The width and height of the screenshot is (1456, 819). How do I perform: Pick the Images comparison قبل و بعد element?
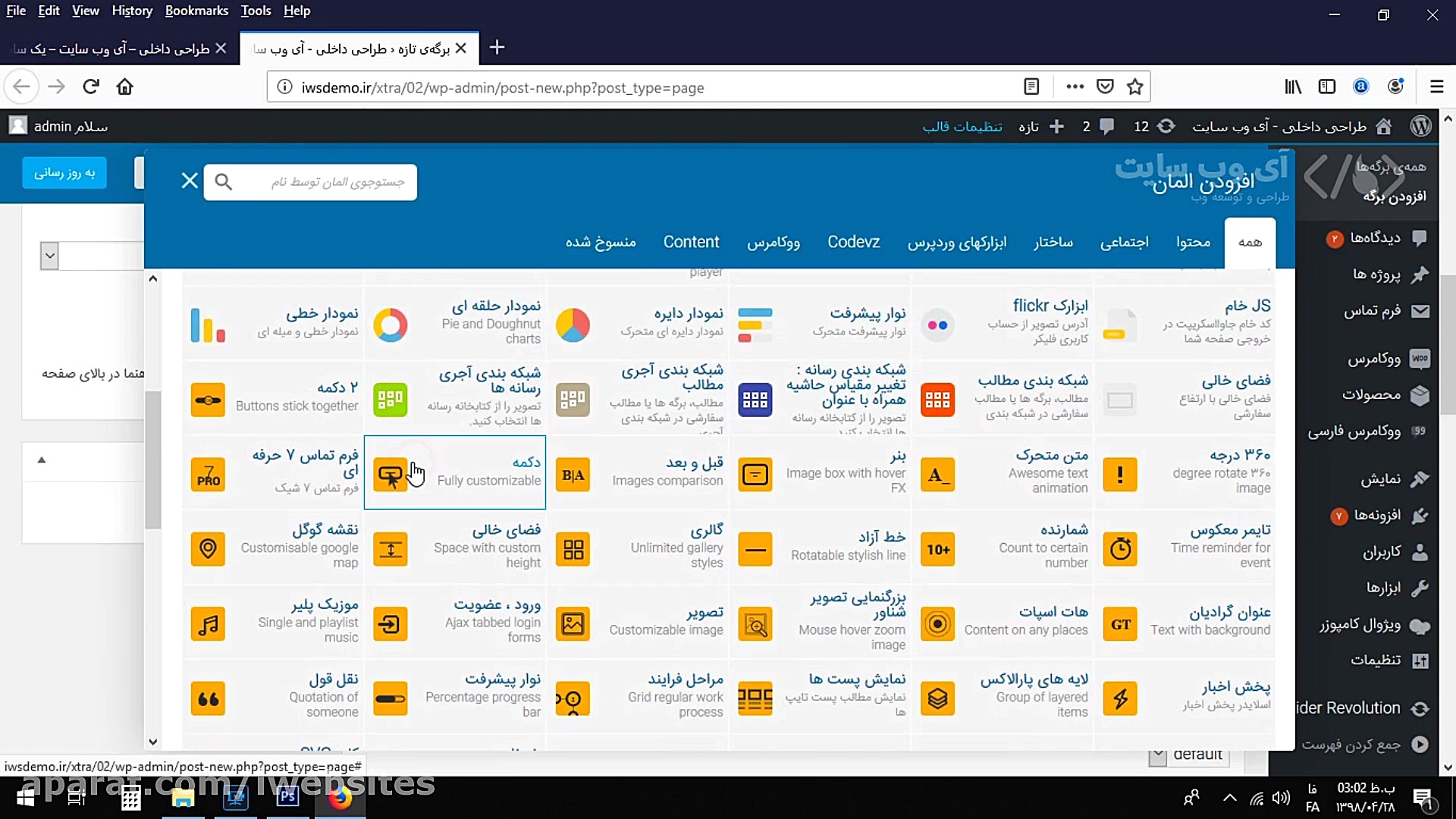click(639, 472)
